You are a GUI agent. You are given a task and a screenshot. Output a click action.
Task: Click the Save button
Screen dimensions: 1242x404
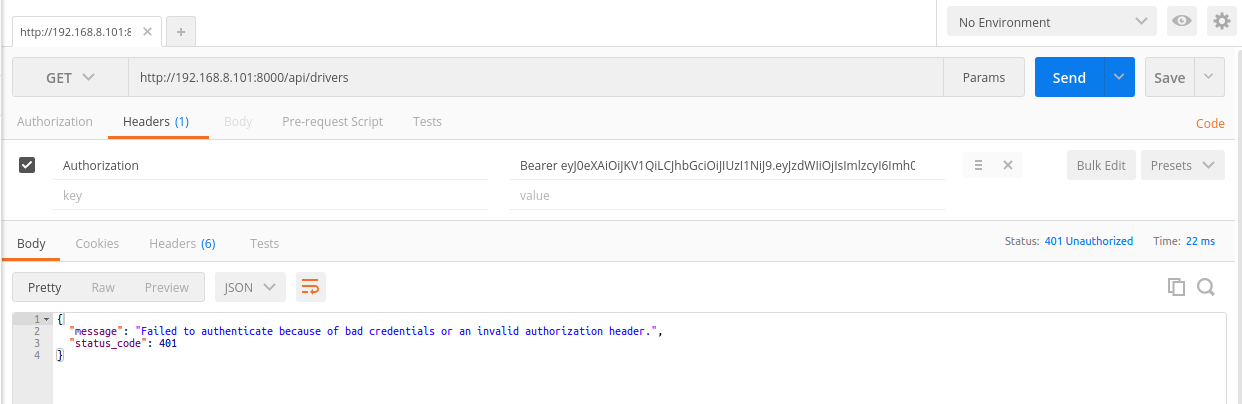pyautogui.click(x=1170, y=77)
